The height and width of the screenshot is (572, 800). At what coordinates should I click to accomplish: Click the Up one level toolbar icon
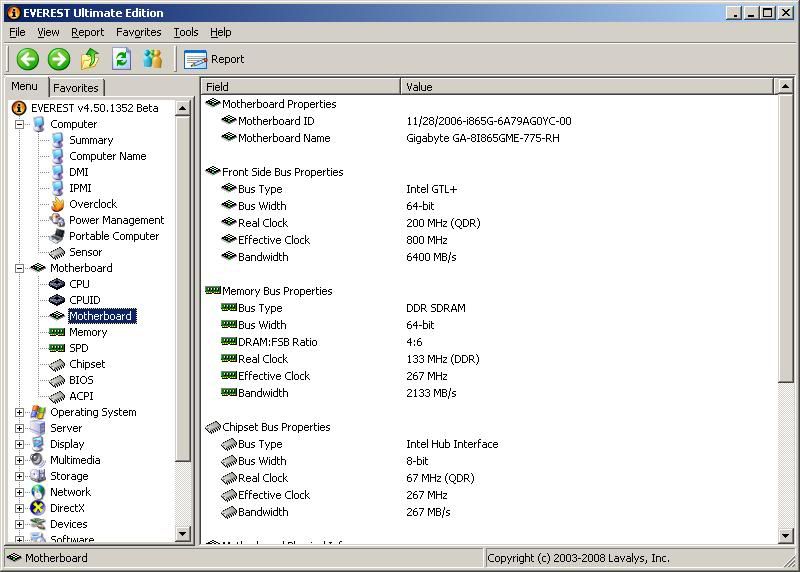(90, 59)
